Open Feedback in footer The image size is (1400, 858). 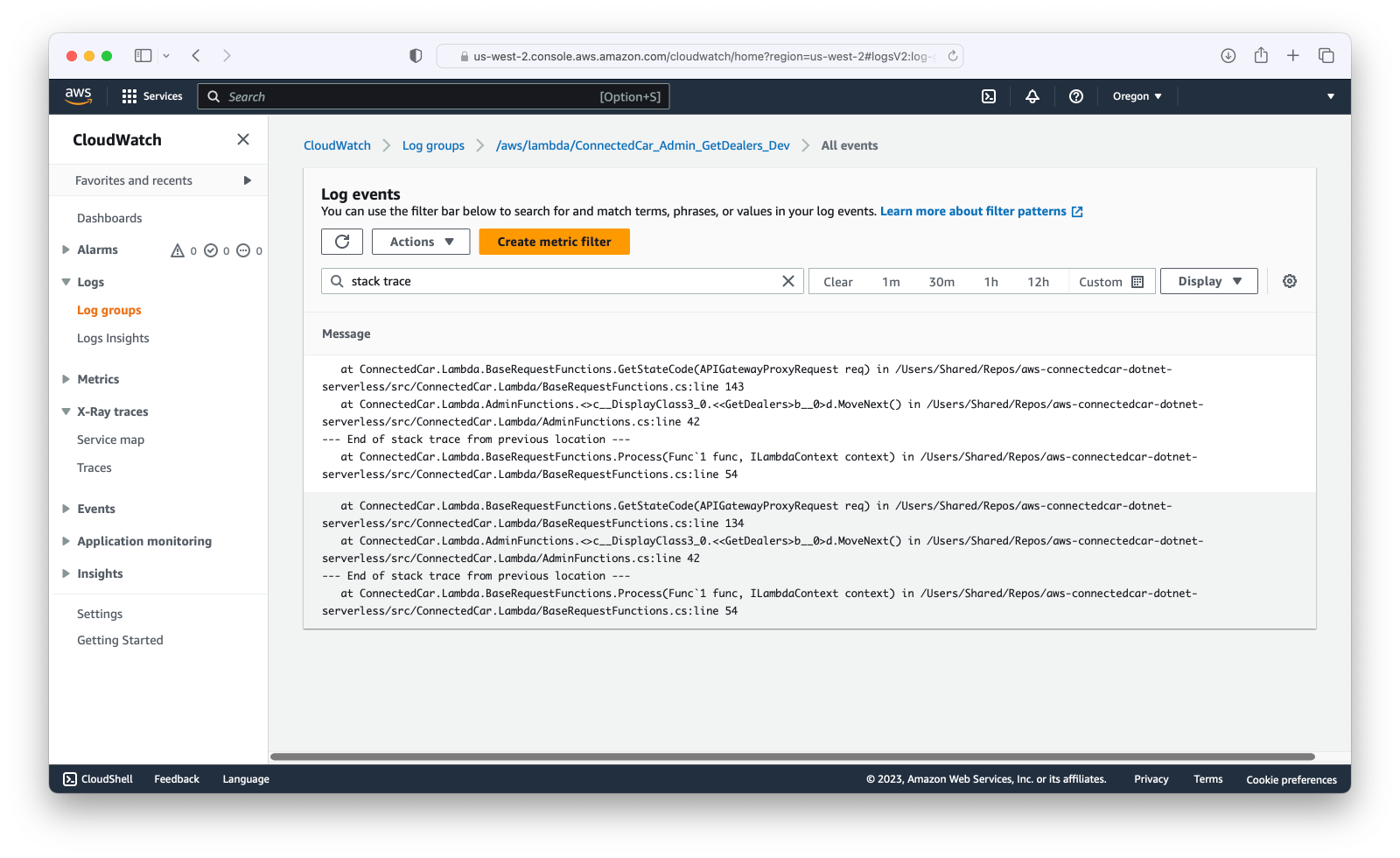pos(177,779)
